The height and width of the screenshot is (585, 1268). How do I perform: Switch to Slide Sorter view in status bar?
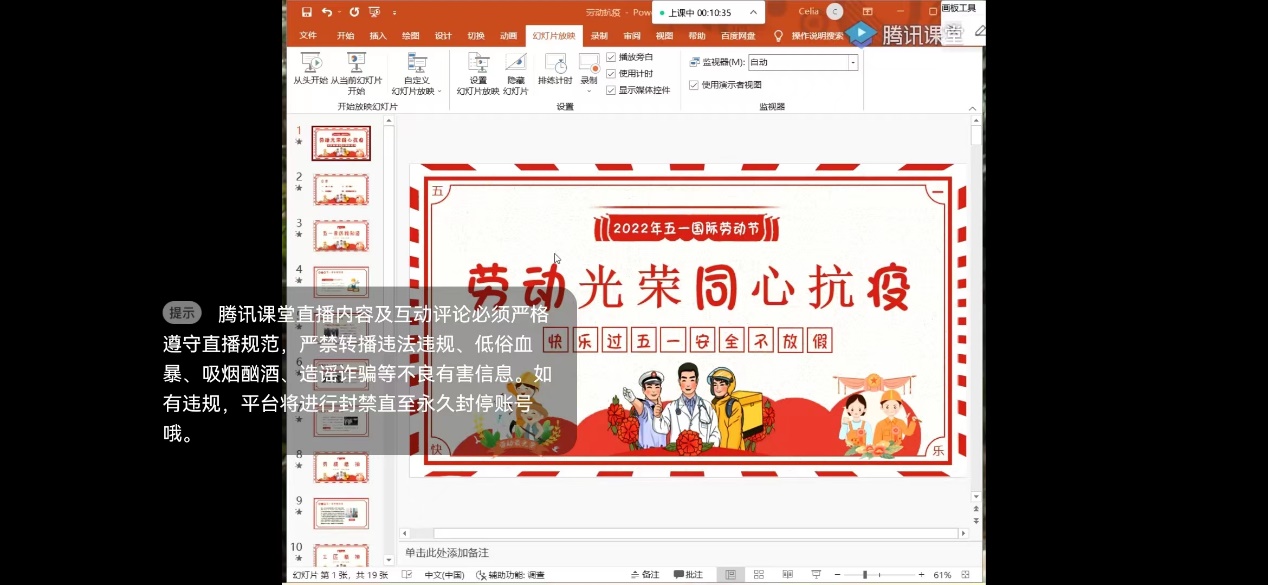pos(759,575)
